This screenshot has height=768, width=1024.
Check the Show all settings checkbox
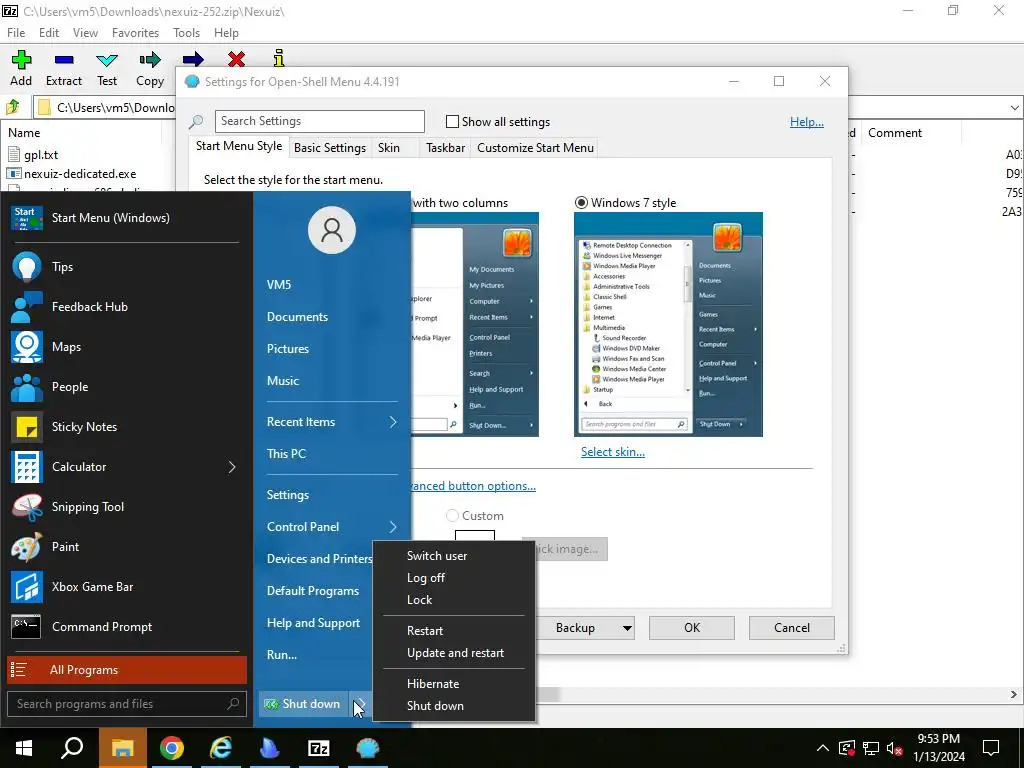[452, 121]
